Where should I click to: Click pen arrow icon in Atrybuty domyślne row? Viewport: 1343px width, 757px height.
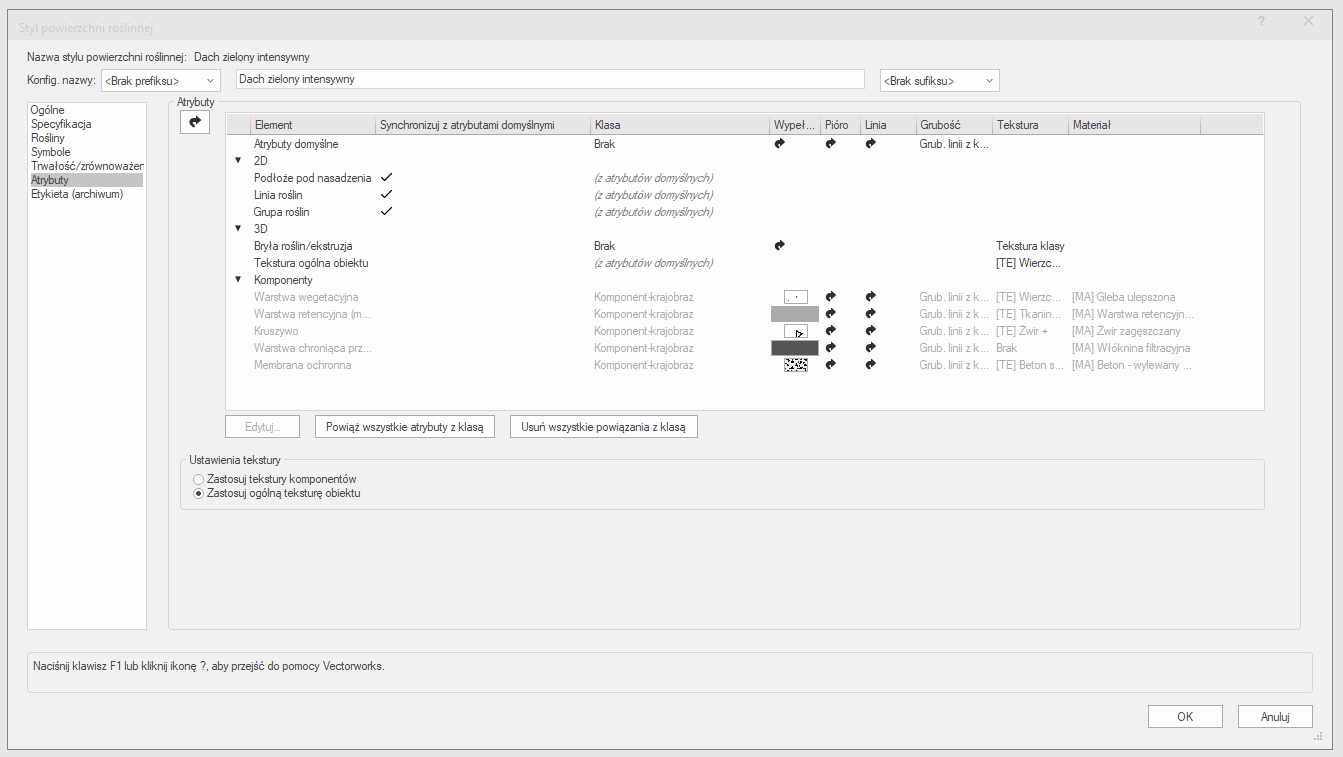[830, 144]
